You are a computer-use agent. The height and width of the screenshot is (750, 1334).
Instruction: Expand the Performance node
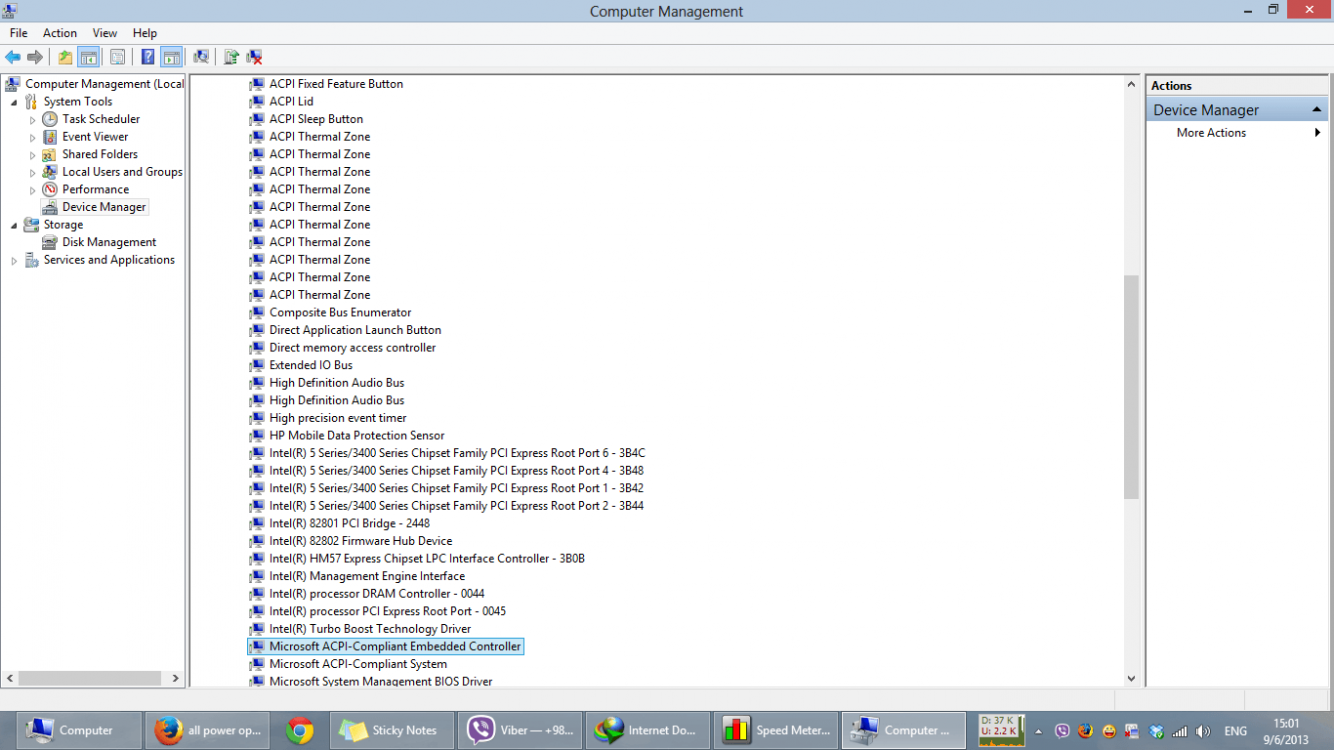pyautogui.click(x=32, y=190)
